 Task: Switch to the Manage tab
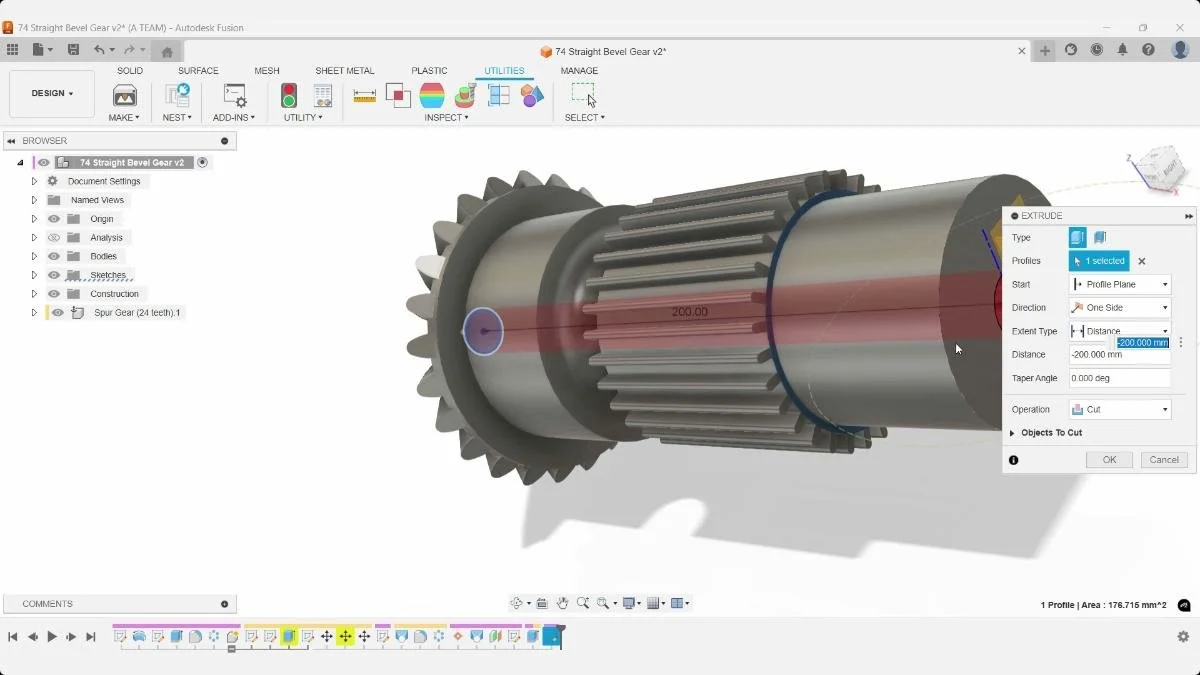(579, 71)
